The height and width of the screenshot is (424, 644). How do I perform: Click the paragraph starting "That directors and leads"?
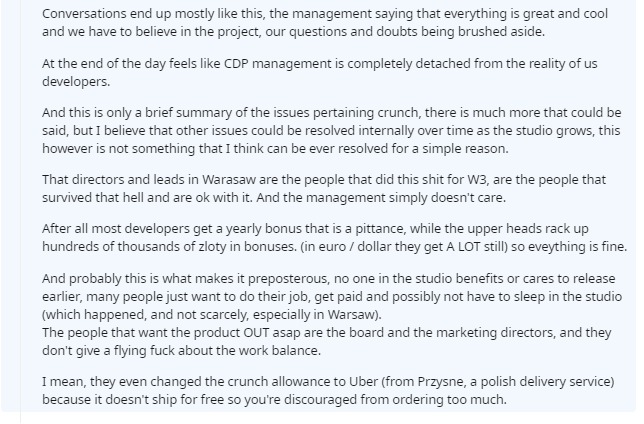click(320, 188)
